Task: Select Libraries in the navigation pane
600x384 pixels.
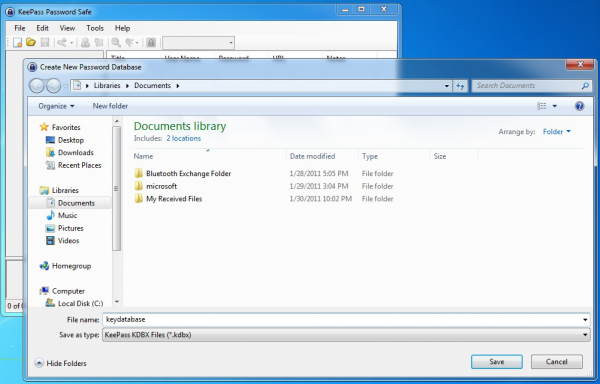Action: [x=65, y=190]
